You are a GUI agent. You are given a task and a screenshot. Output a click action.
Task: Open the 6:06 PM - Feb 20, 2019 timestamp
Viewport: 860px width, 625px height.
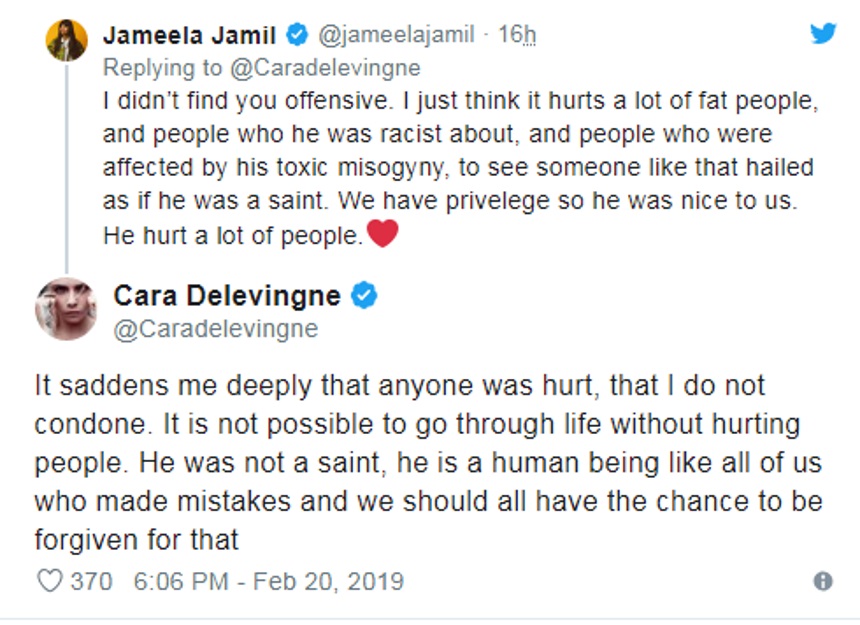click(268, 581)
